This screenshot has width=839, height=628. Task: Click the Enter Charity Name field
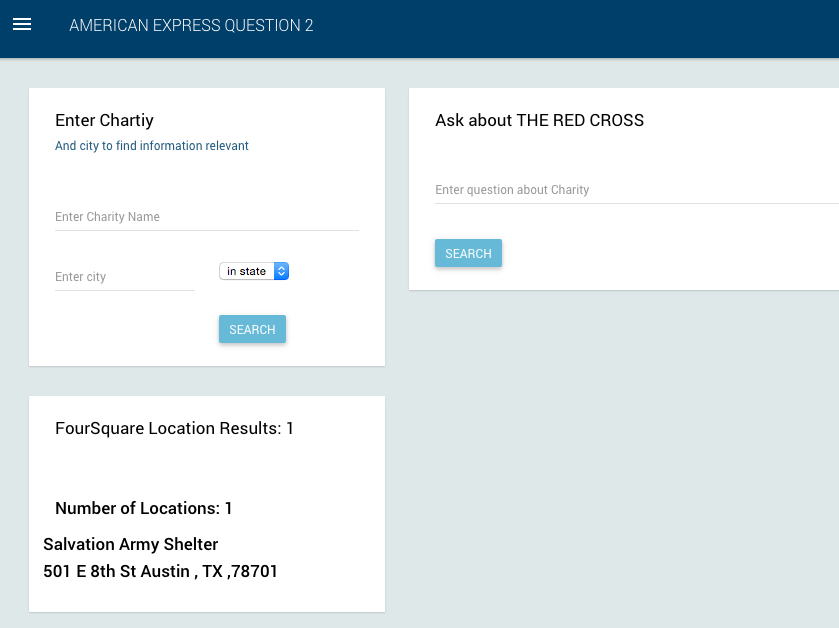207,217
